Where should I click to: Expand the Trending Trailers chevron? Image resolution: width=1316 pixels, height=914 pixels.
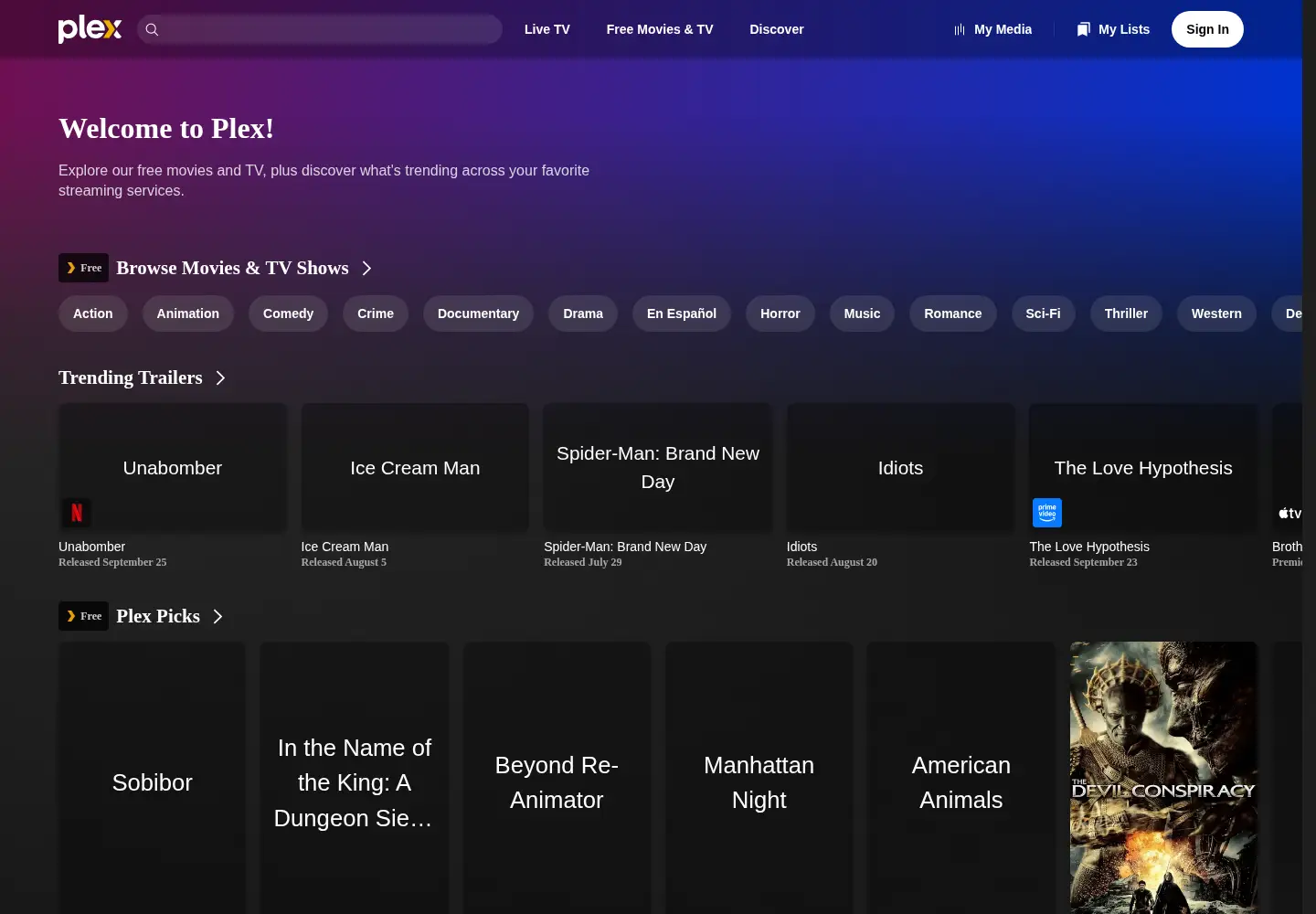220,377
